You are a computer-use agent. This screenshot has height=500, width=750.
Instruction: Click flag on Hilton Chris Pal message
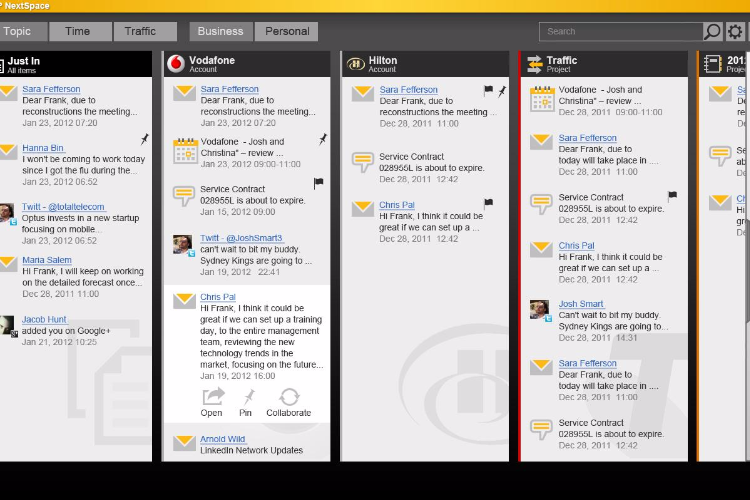click(488, 203)
